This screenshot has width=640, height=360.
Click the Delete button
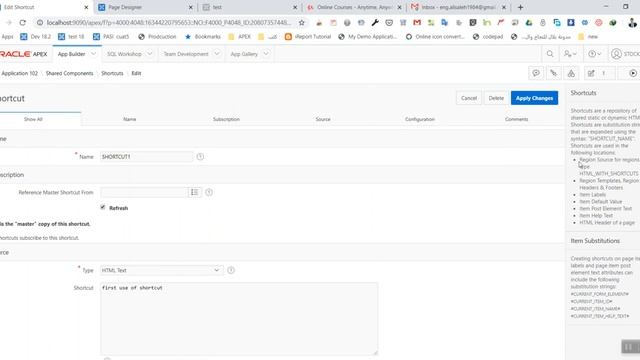click(496, 98)
